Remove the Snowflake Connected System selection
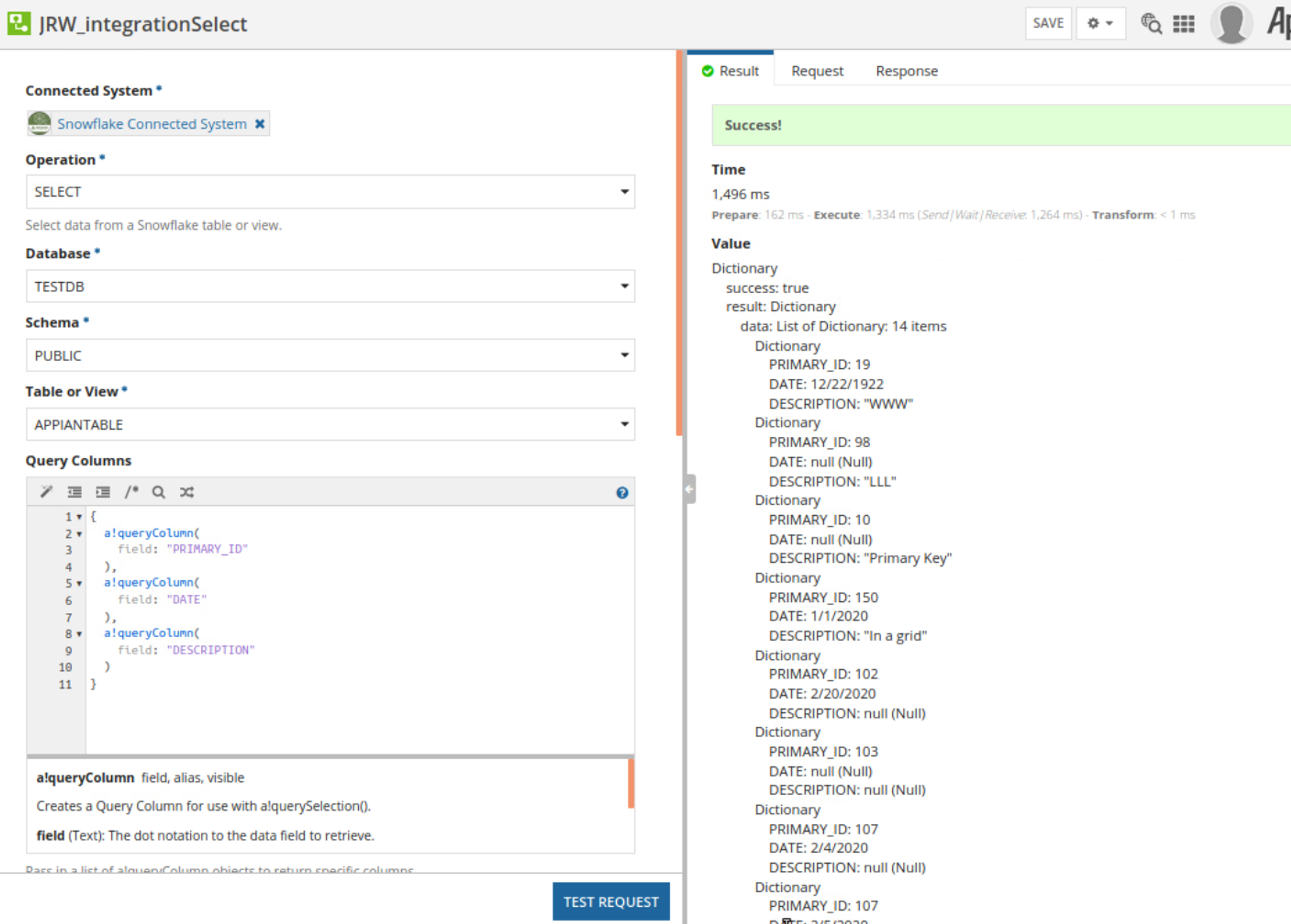The width and height of the screenshot is (1291, 924). [x=259, y=123]
